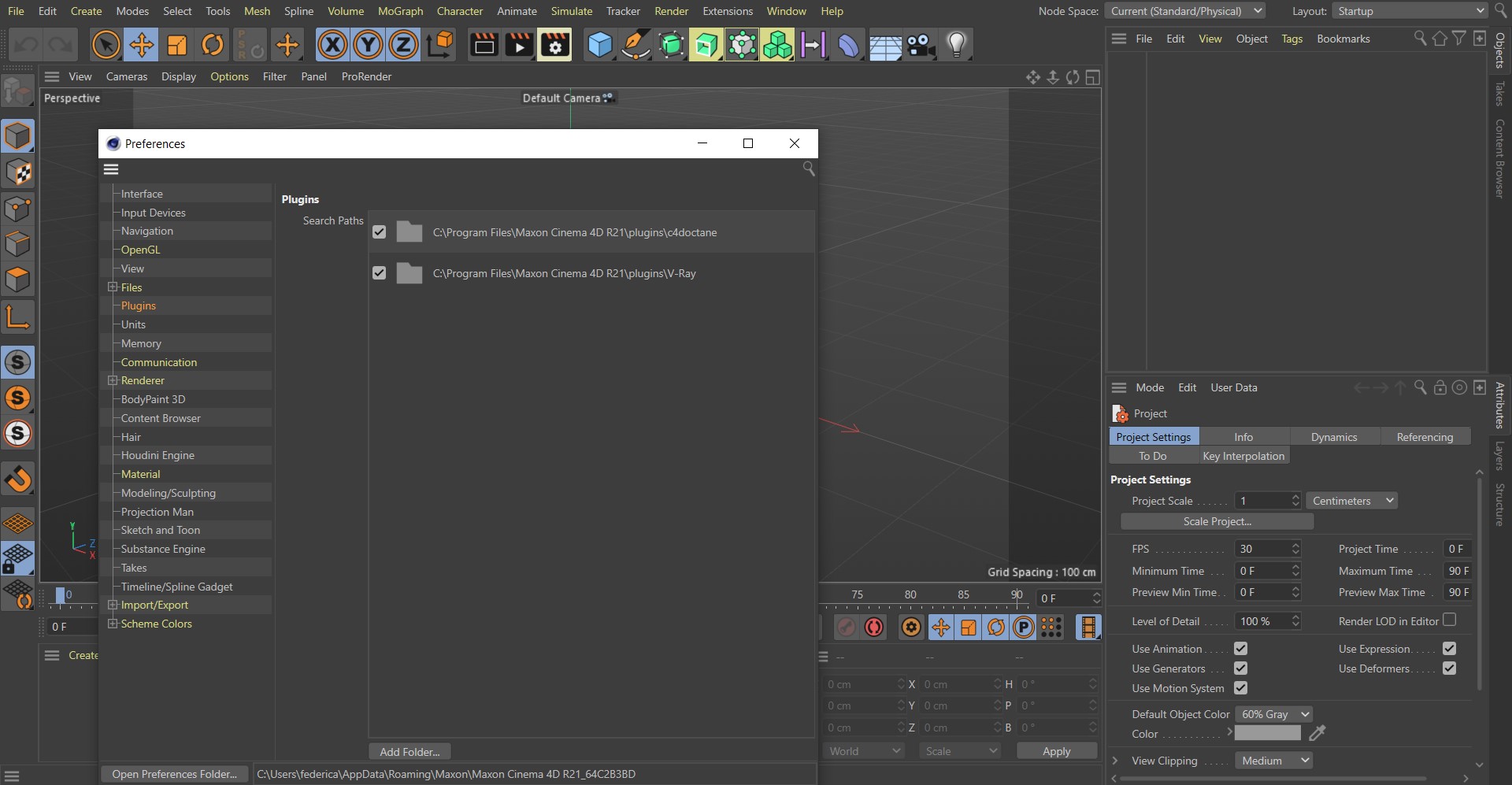Viewport: 1512px width, 785px height.
Task: Pick the Rotate tool
Action: pos(213,45)
